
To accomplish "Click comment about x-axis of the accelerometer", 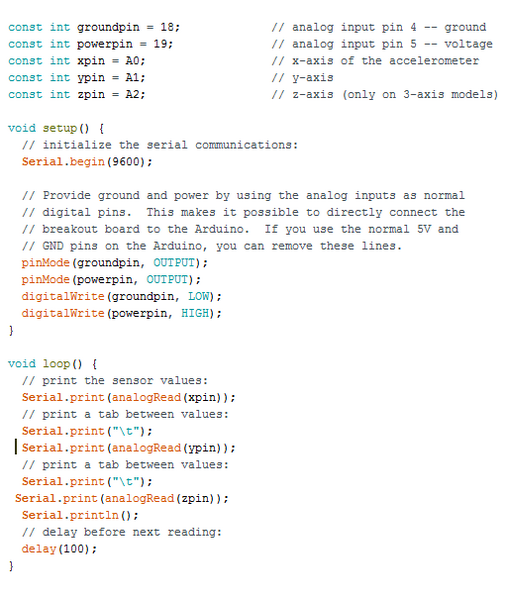I will coord(375,61).
